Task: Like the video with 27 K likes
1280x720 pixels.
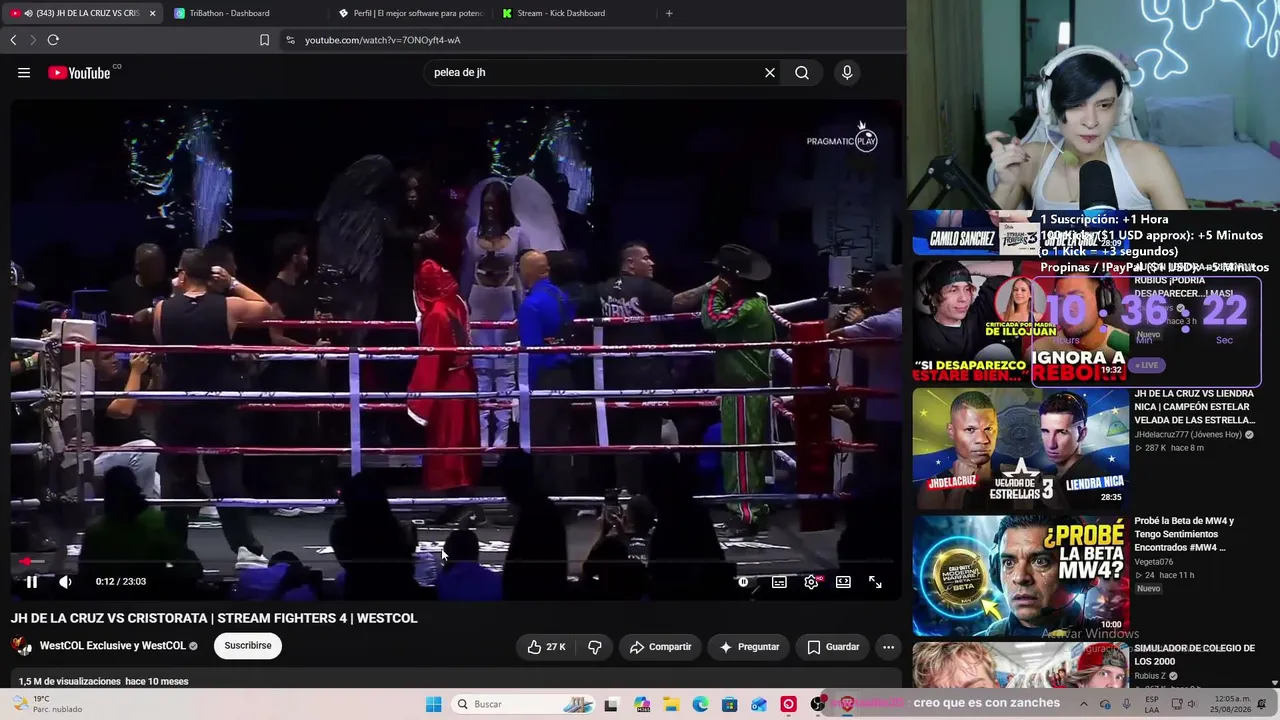Action: tap(546, 647)
